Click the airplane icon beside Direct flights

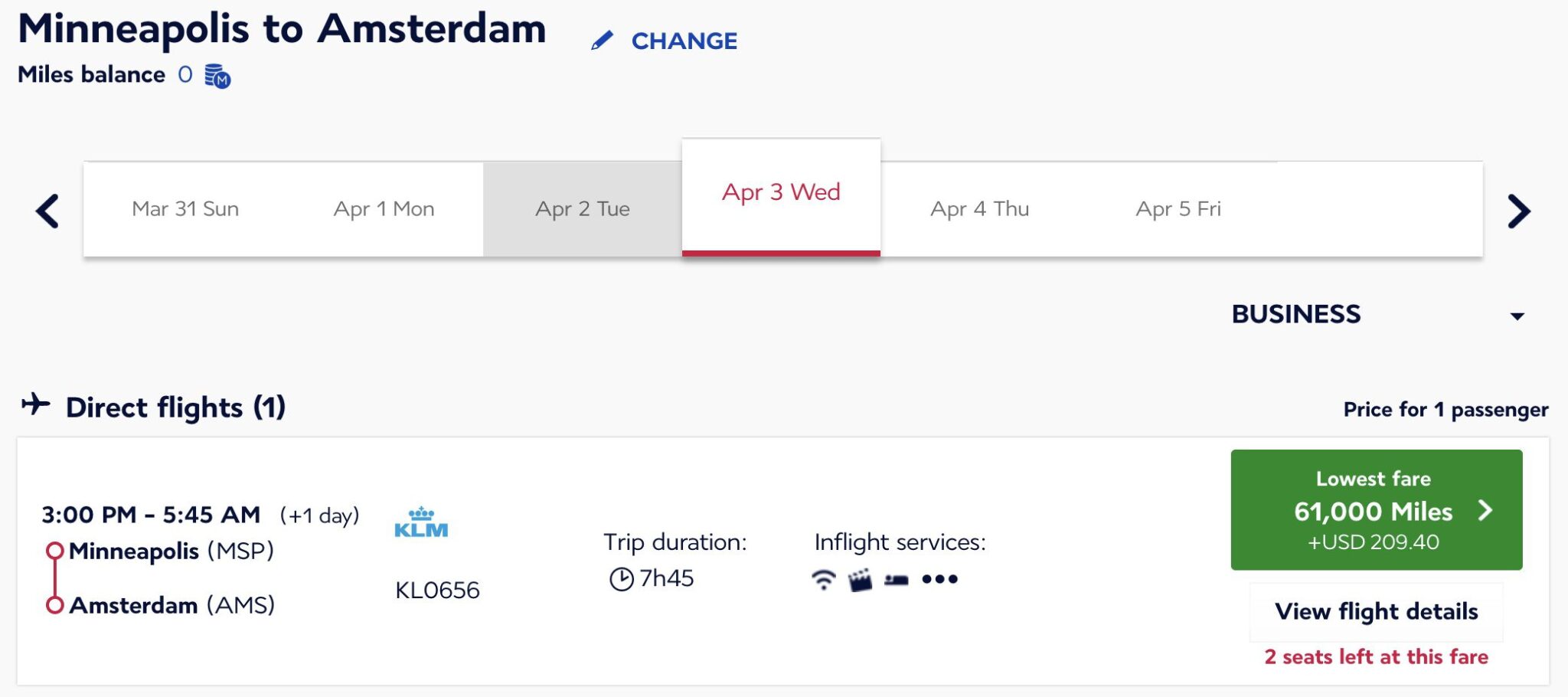tap(35, 404)
